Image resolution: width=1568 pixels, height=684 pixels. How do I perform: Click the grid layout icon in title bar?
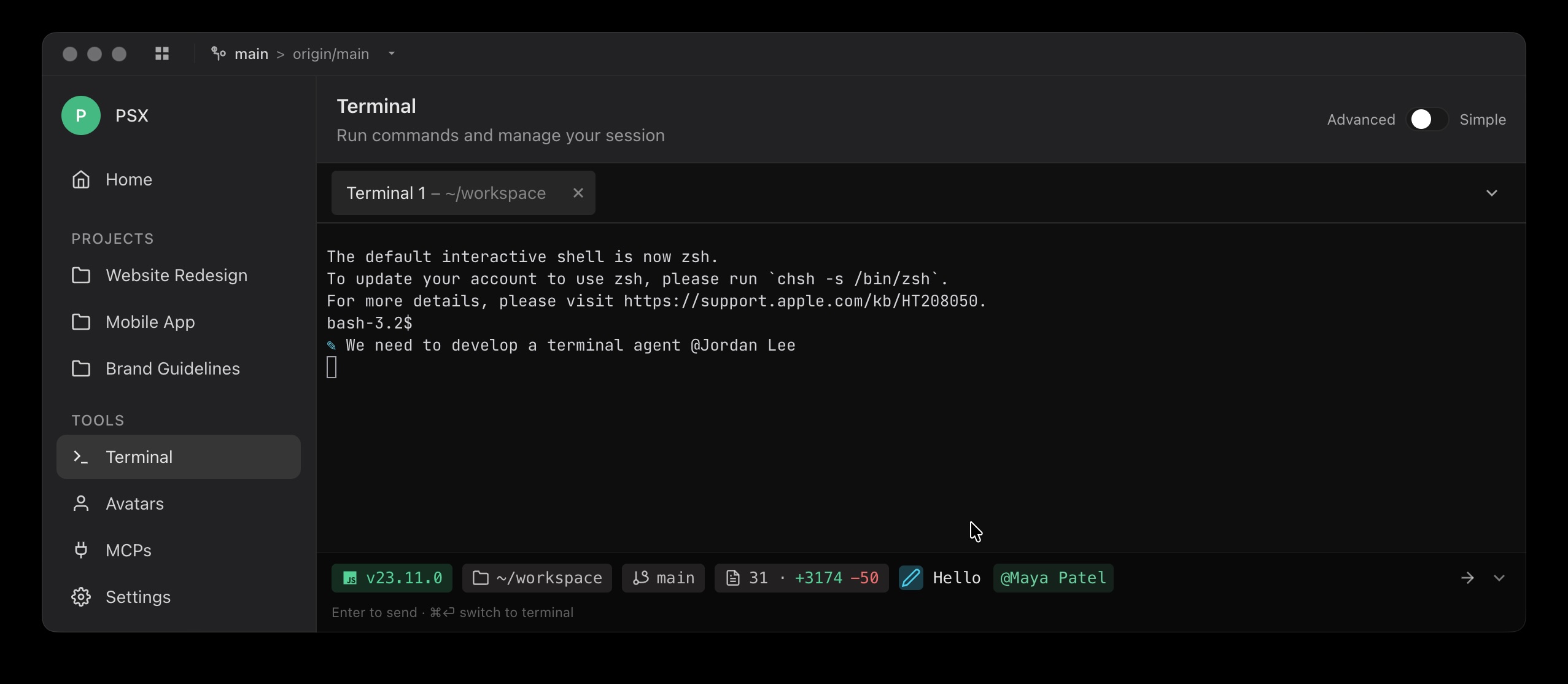[162, 54]
